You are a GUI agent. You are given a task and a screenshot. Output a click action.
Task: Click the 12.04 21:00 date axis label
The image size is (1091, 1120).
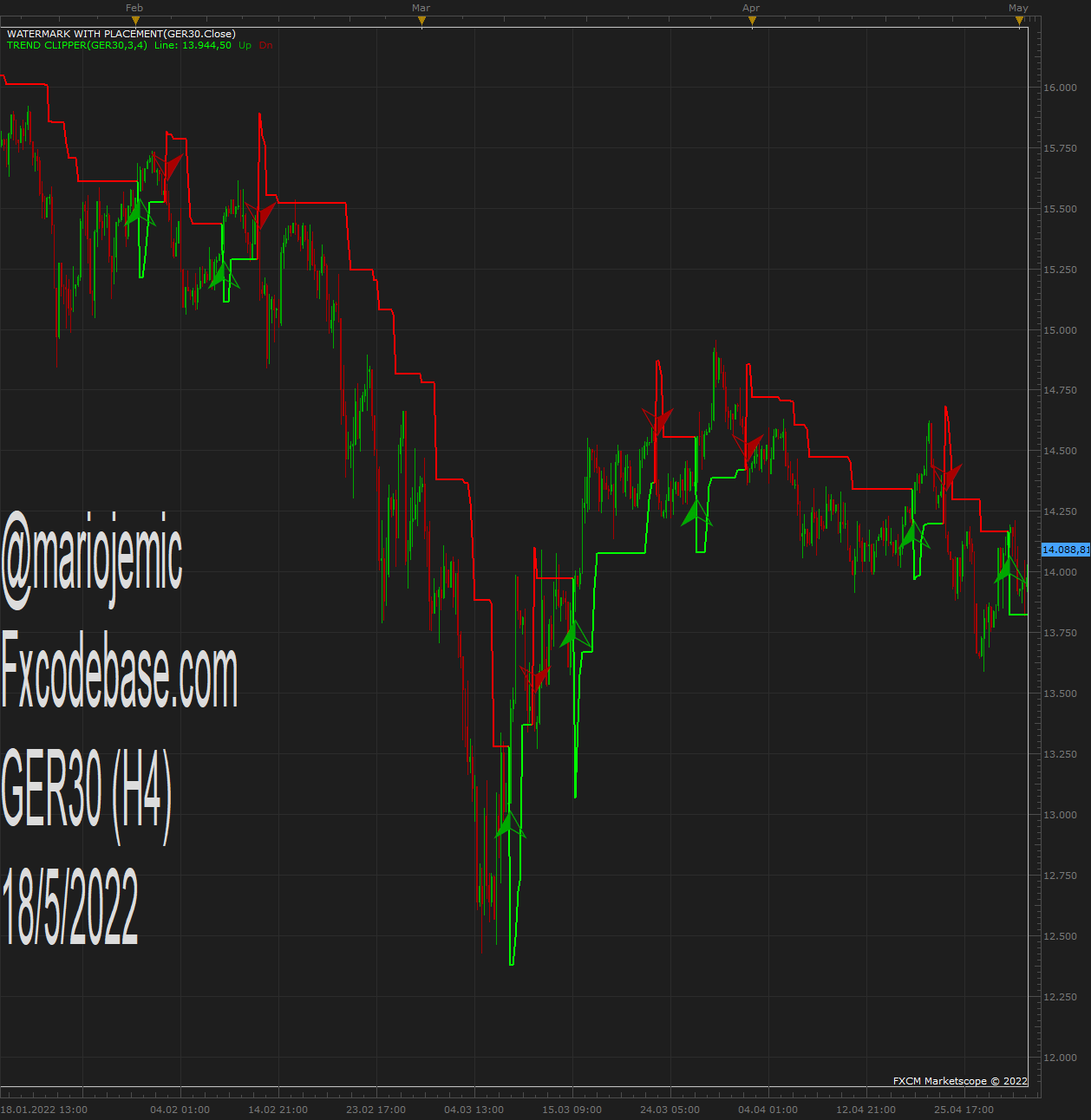point(866,1110)
